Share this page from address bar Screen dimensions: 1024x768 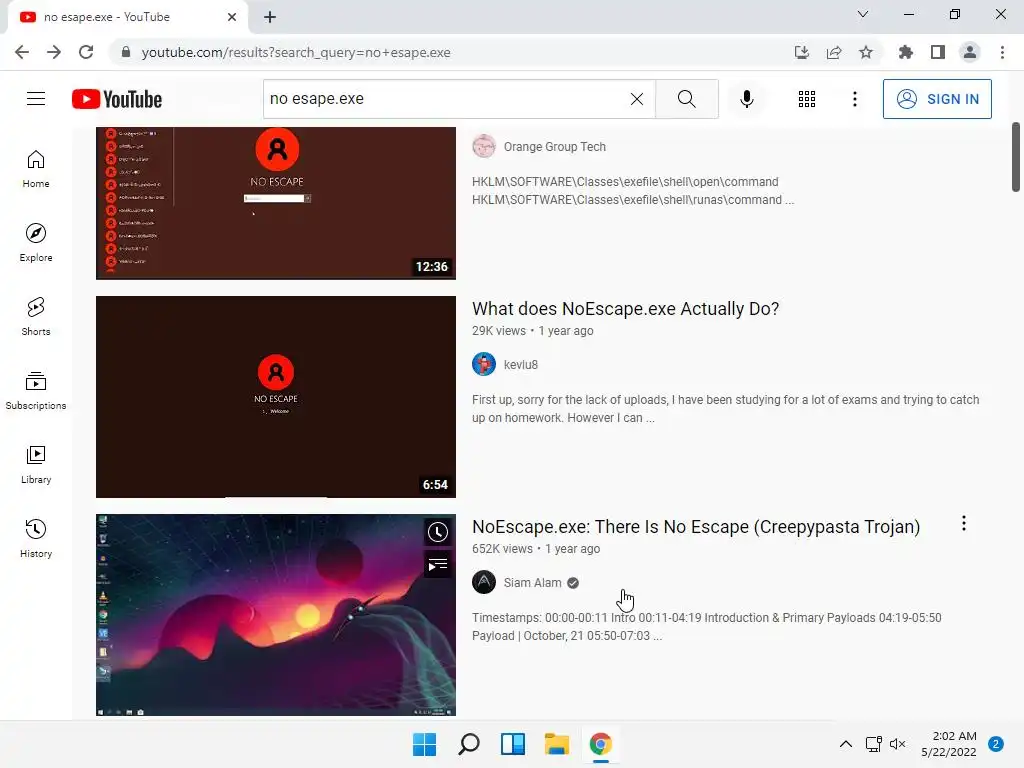pos(834,52)
